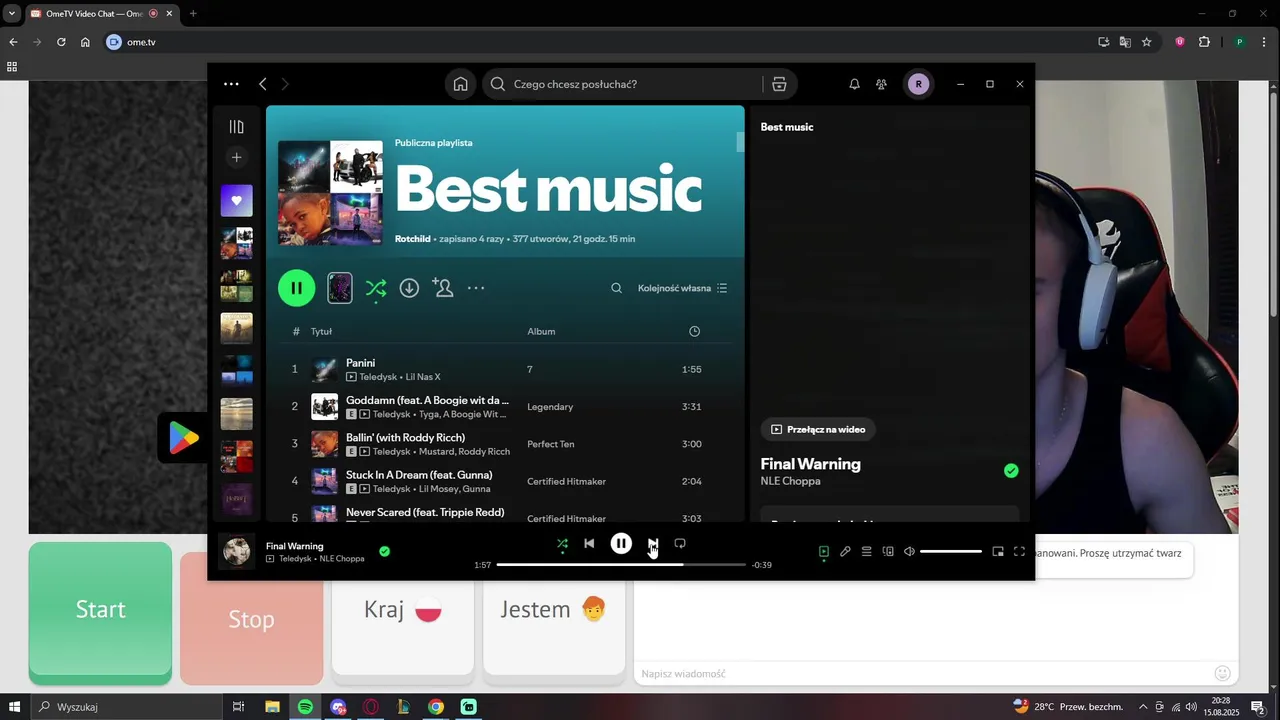
Task: Seek within the song progress bar
Action: 621,565
